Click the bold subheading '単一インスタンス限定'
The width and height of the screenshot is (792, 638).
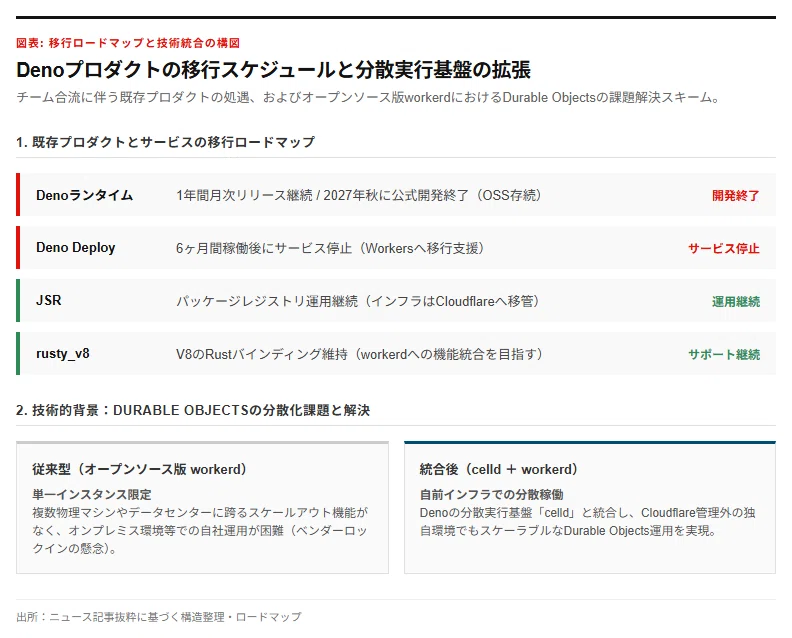[x=92, y=494]
